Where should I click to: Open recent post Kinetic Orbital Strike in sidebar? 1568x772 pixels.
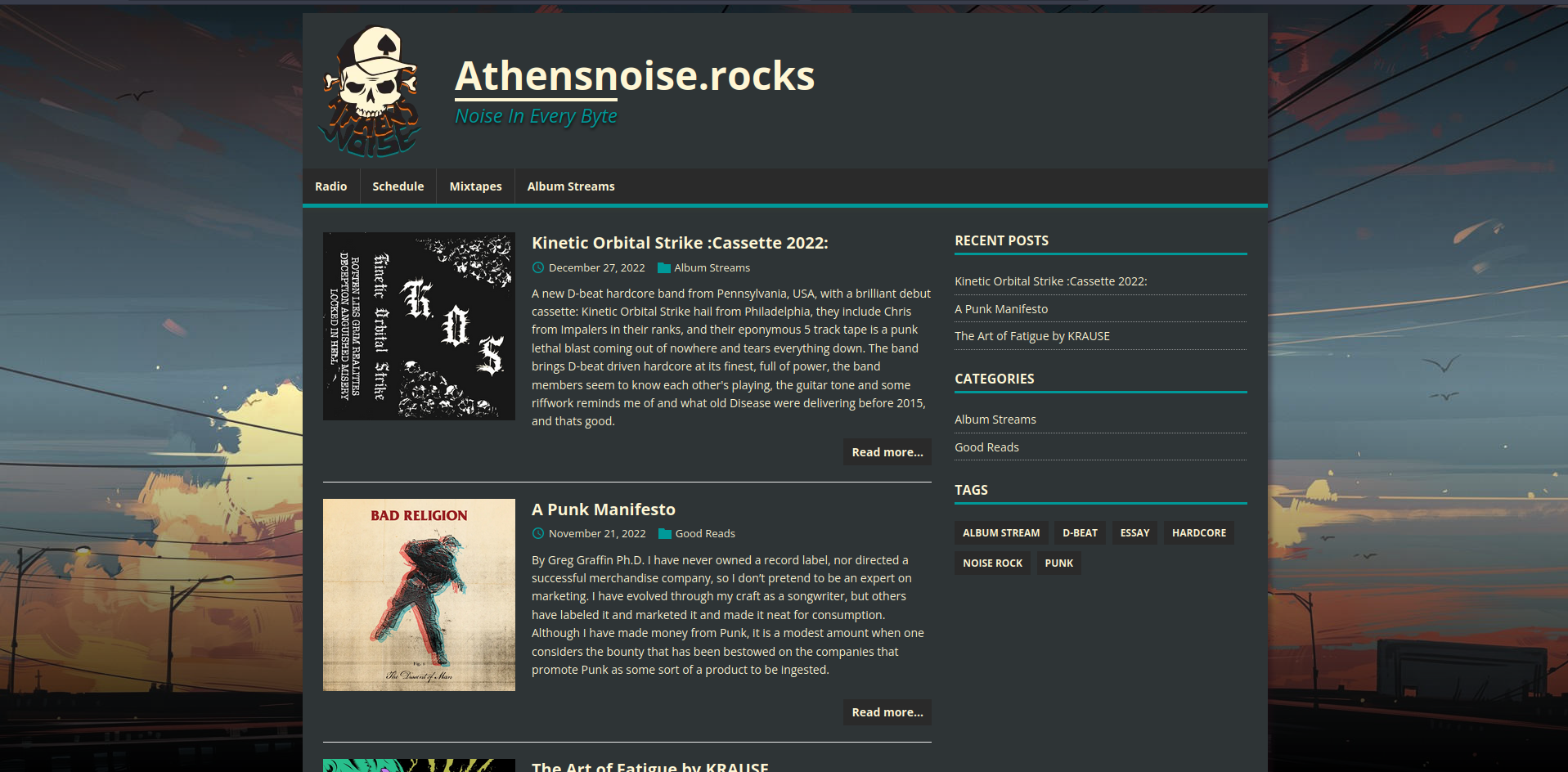click(x=1051, y=281)
